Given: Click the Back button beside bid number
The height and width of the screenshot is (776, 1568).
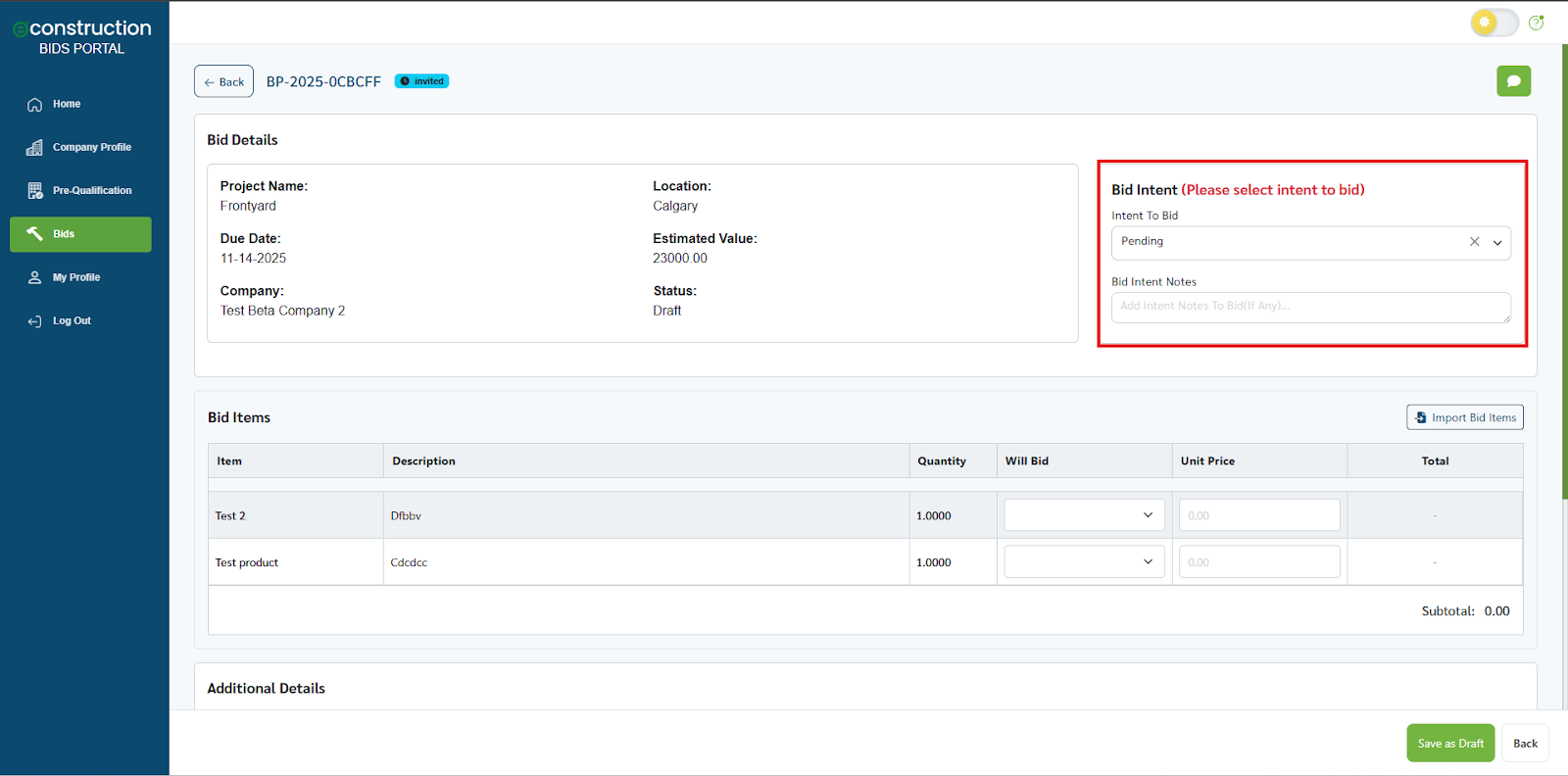Looking at the screenshot, I should pyautogui.click(x=223, y=81).
